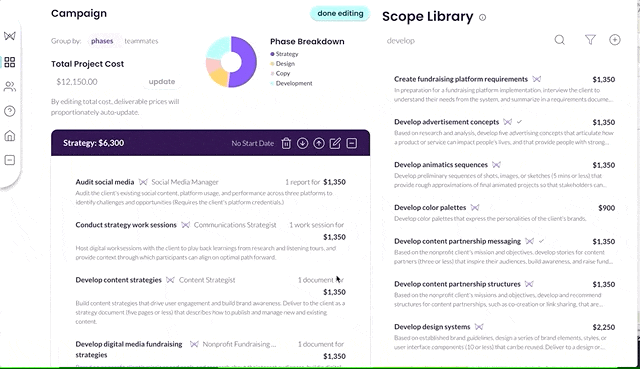This screenshot has height=369, width=640.
Task: Edit the Strategy phase with pencil icon
Action: [x=335, y=143]
